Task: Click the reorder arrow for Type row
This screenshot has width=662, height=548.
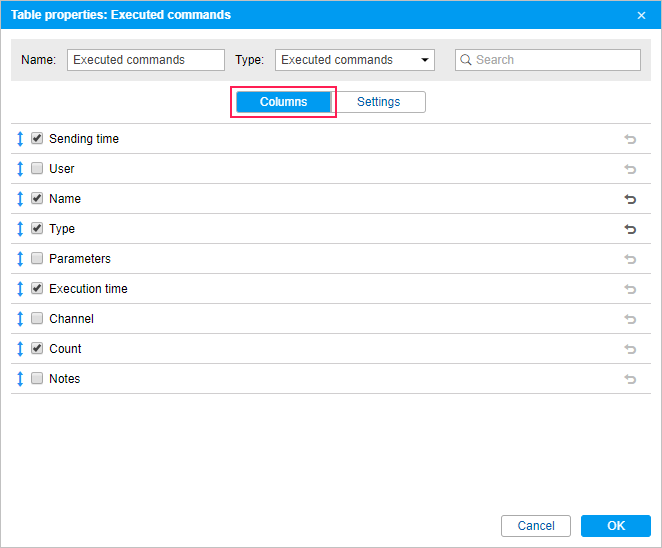Action: click(20, 229)
